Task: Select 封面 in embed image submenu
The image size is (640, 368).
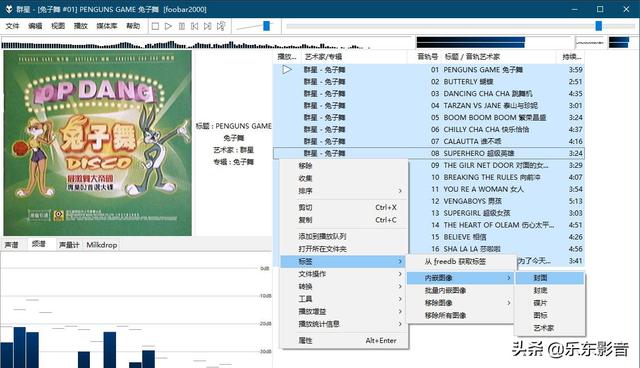Action: 550,278
